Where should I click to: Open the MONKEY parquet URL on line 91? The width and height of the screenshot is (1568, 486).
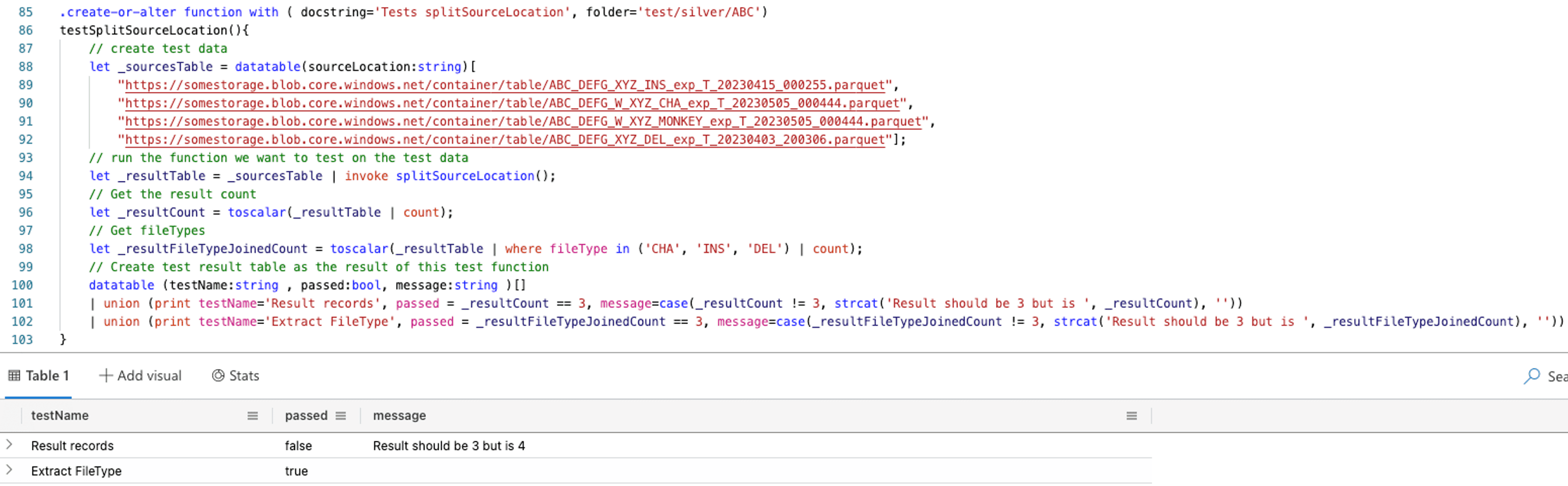[523, 122]
